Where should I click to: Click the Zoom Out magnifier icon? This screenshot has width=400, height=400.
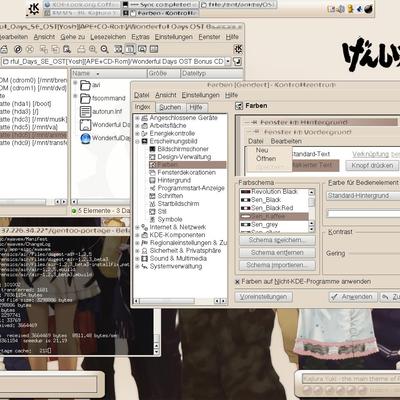pos(105,49)
